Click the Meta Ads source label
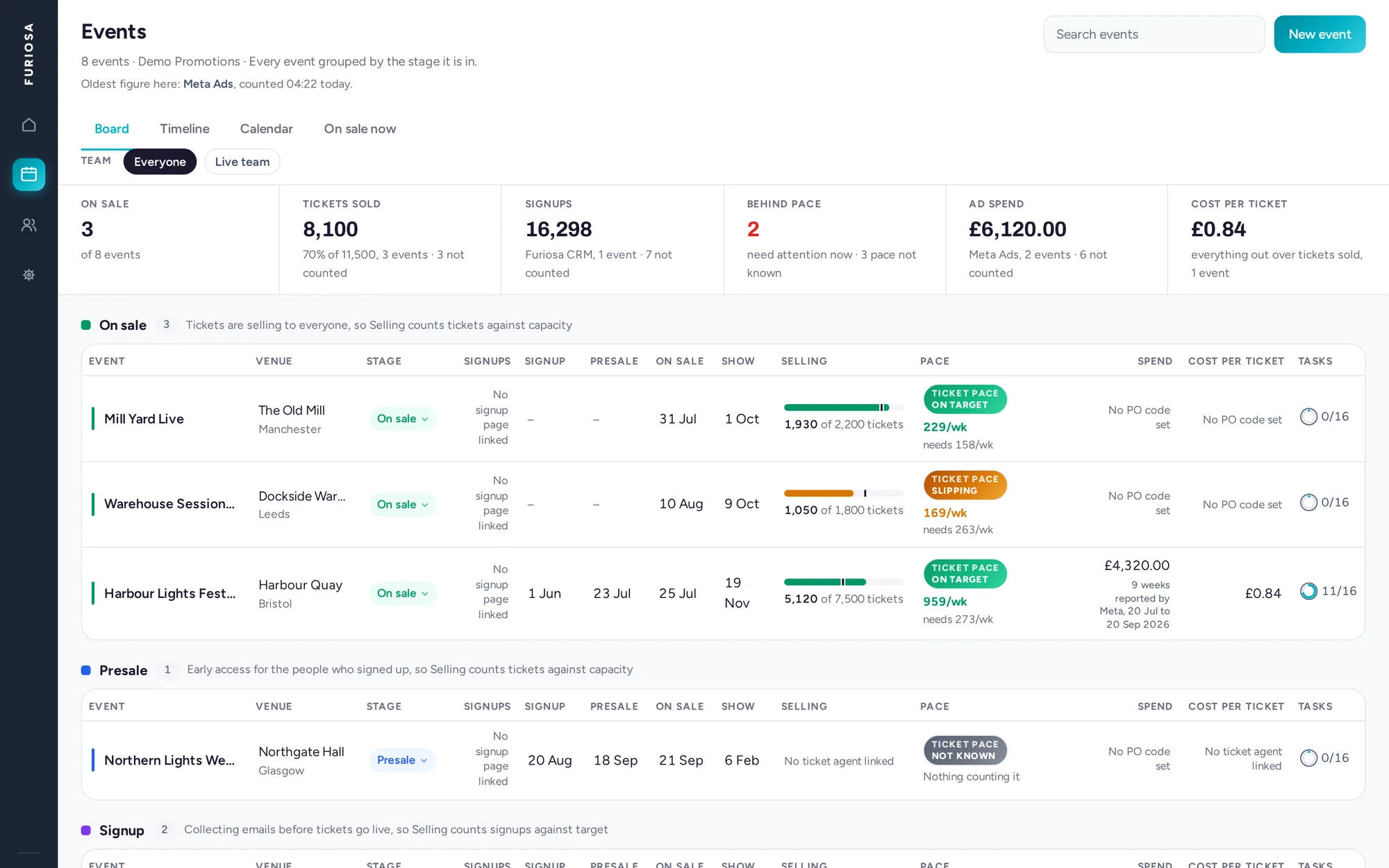Image resolution: width=1389 pixels, height=868 pixels. [208, 84]
